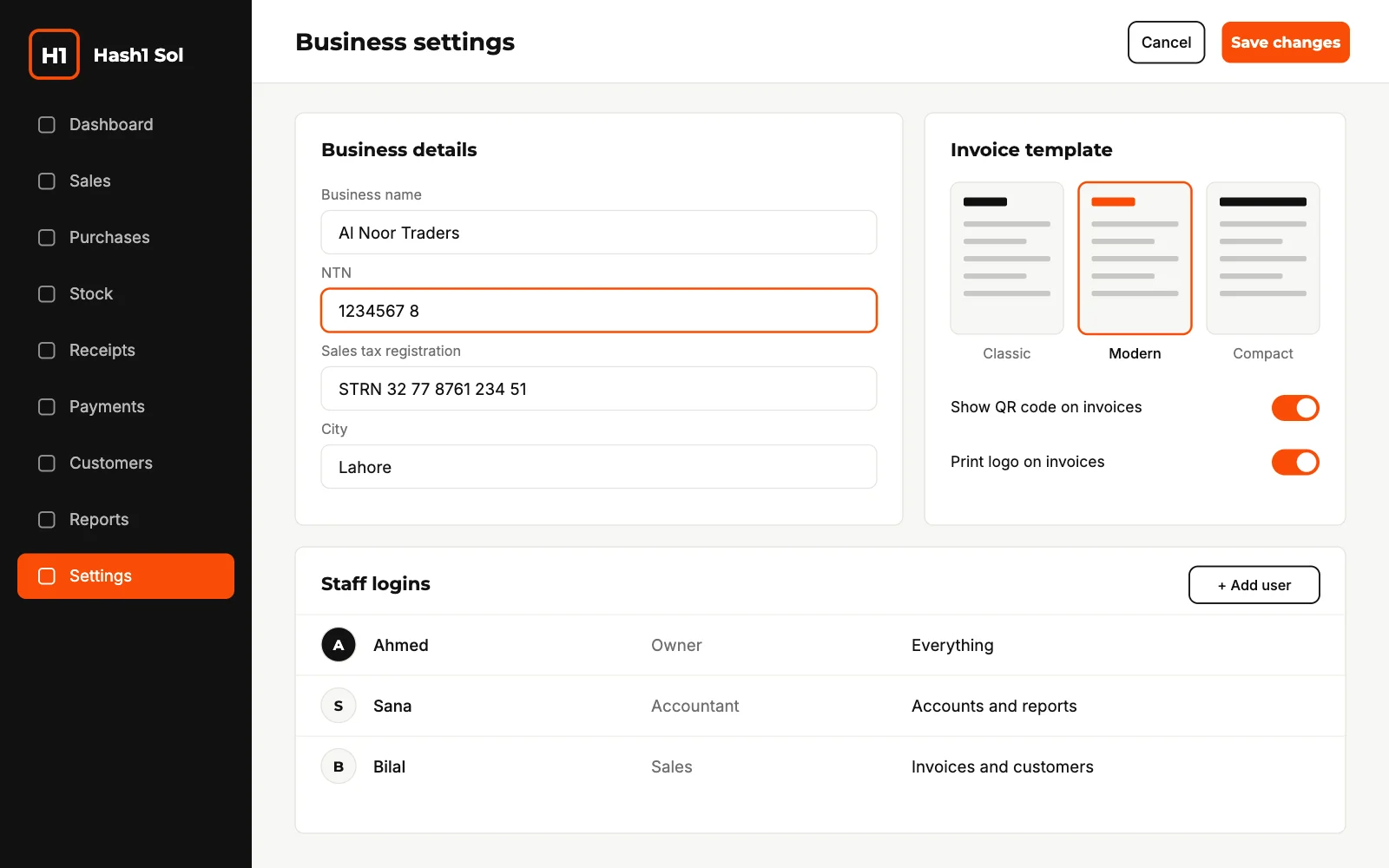Click the 'Classic' template label
The image size is (1389, 868).
[1007, 353]
